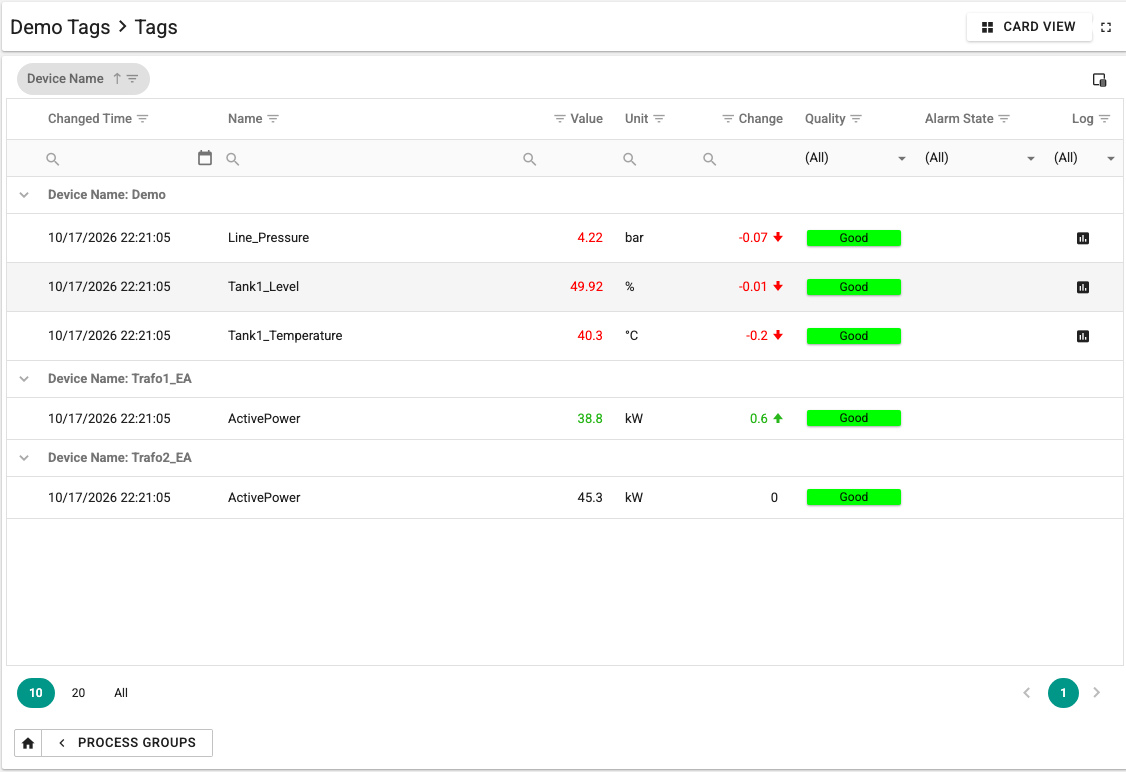Viewport: 1126px width, 772px height.
Task: Open Alarm State column filter icon
Action: point(1004,119)
